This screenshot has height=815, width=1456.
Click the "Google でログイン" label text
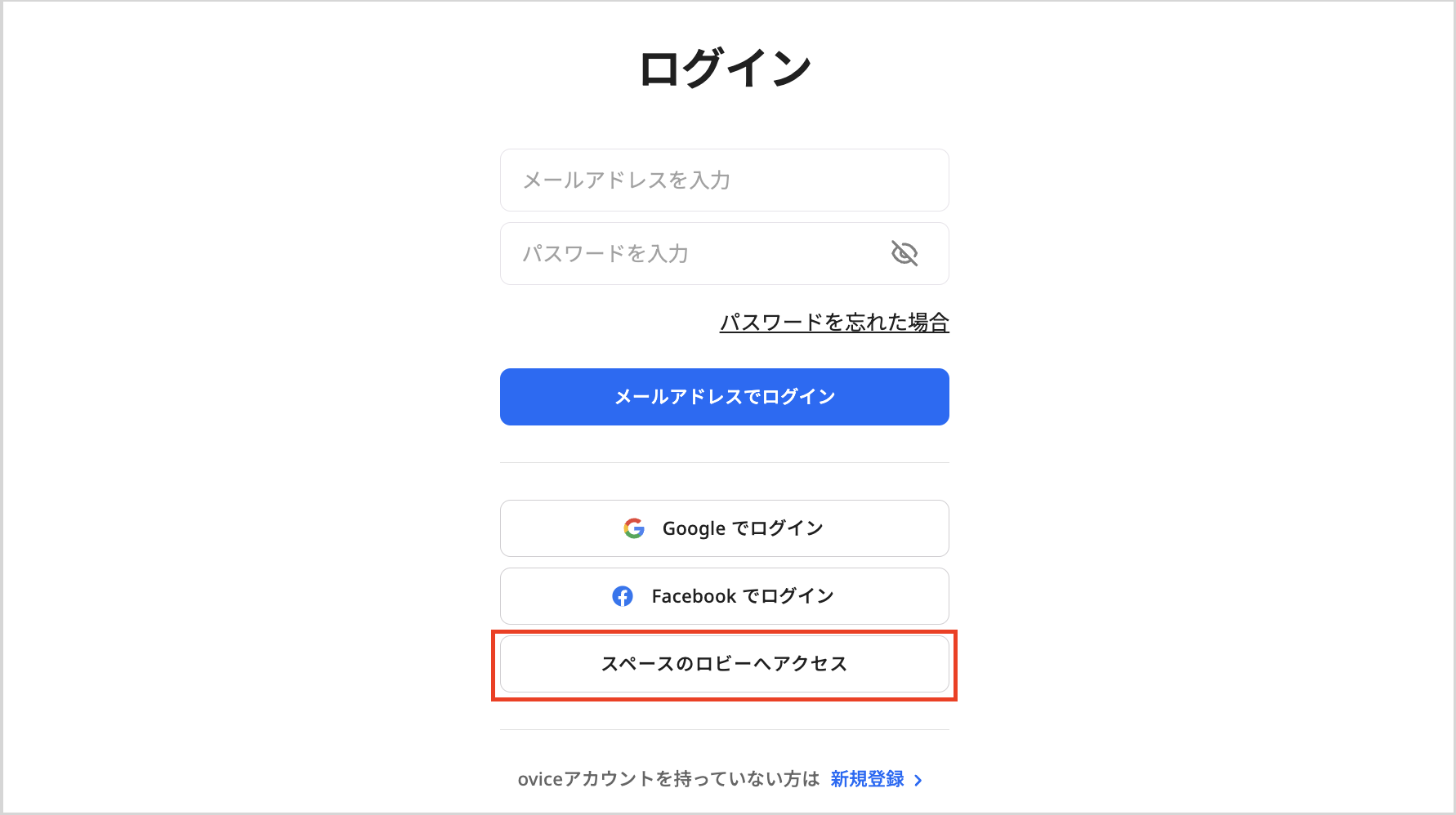pos(742,528)
